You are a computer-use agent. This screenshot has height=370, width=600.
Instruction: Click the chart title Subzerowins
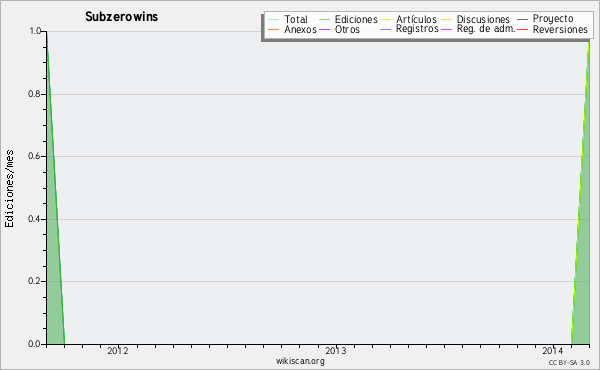(121, 17)
